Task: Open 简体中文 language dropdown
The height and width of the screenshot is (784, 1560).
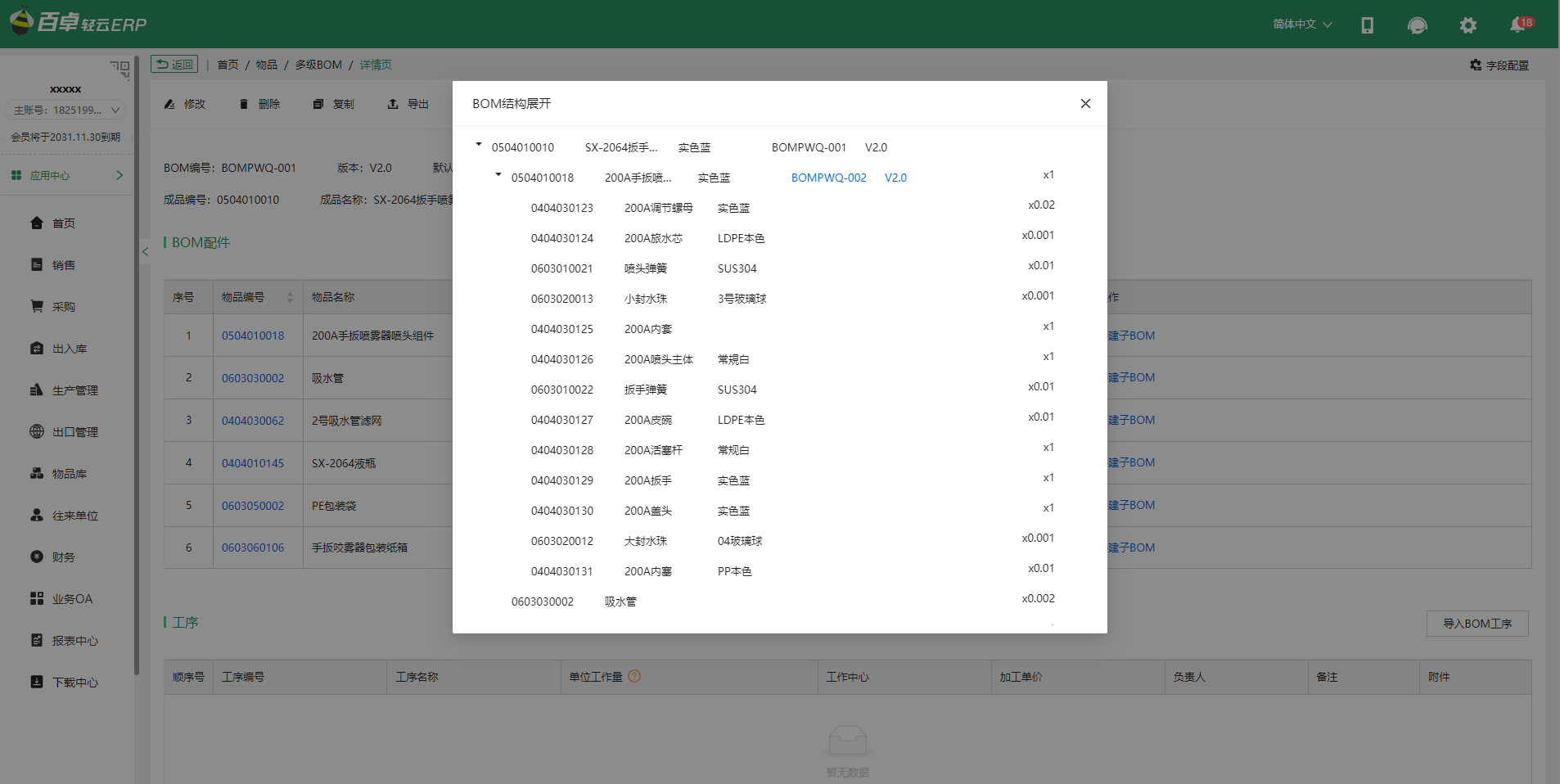Action: click(x=1302, y=25)
